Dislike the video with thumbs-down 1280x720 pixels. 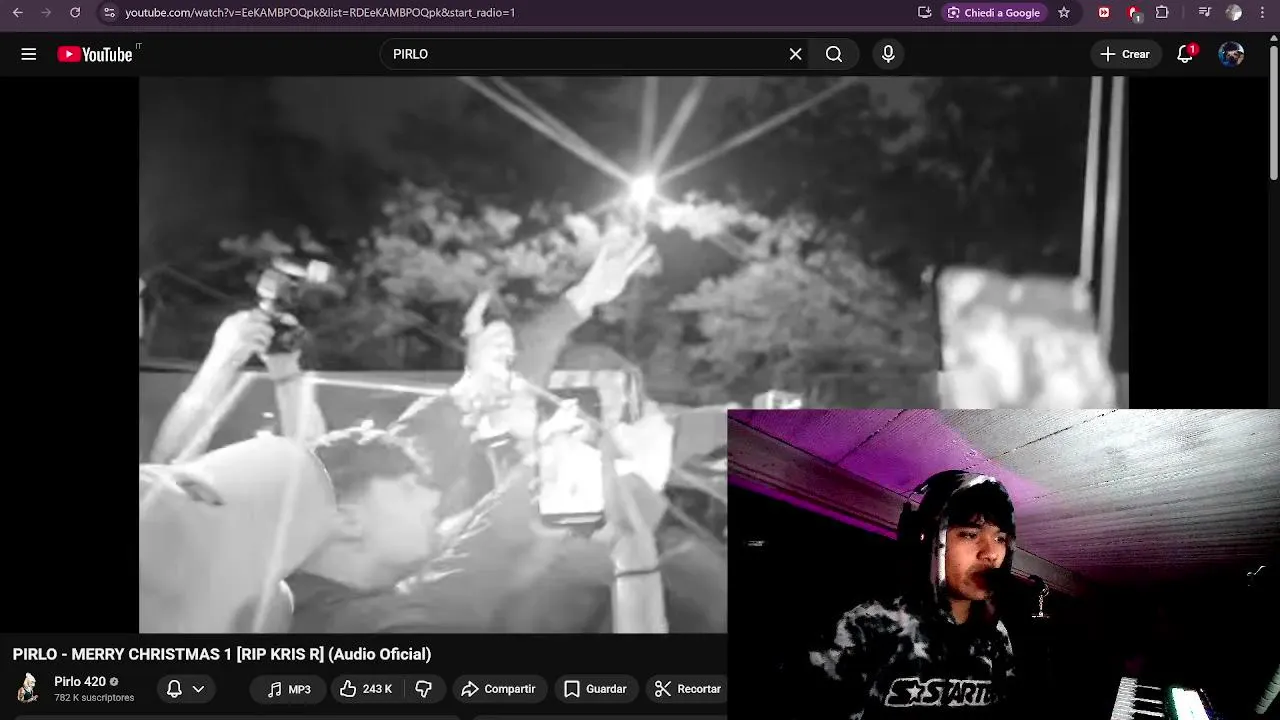(x=424, y=689)
